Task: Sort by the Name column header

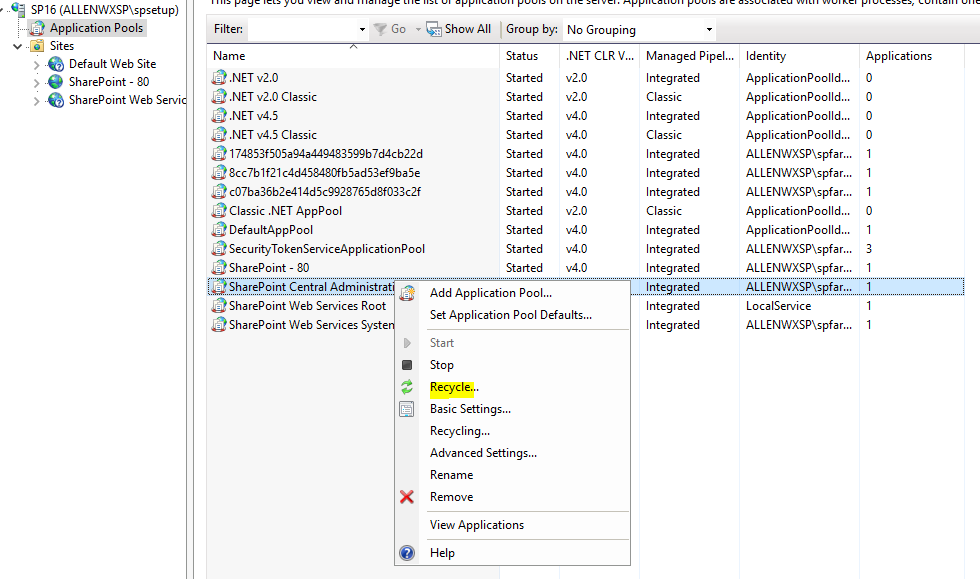Action: click(353, 56)
